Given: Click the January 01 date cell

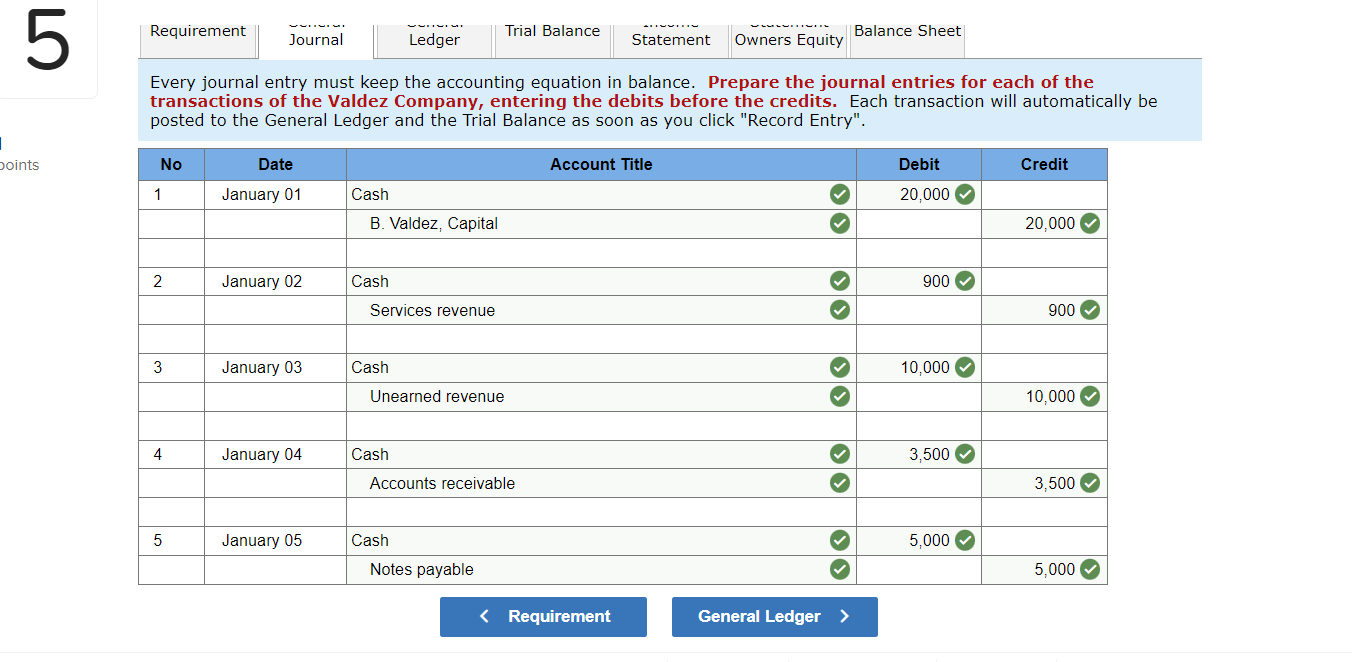Looking at the screenshot, I should [275, 194].
